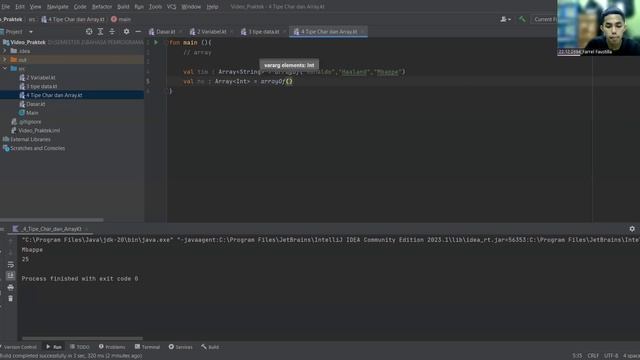Click Select Opened File target icon
Image resolution: width=640 pixels, height=360 pixels.
point(89,31)
